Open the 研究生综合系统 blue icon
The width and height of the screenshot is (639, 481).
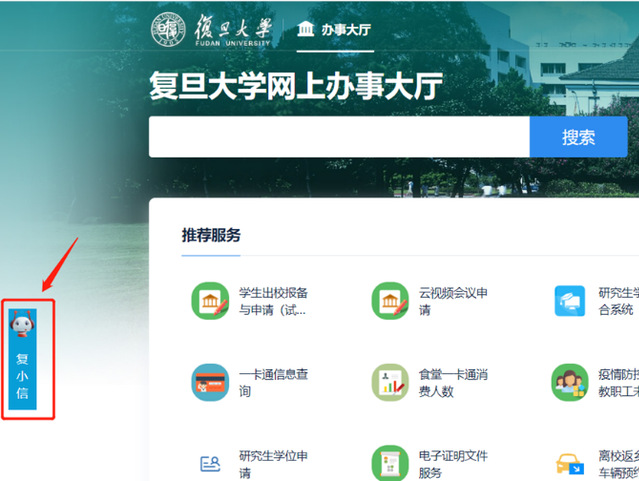pos(570,301)
